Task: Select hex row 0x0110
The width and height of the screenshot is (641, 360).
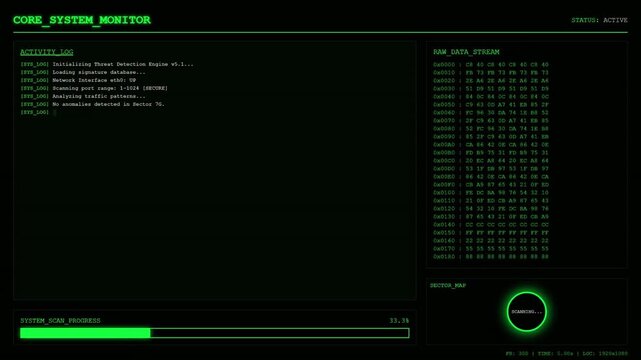Action: pos(491,201)
